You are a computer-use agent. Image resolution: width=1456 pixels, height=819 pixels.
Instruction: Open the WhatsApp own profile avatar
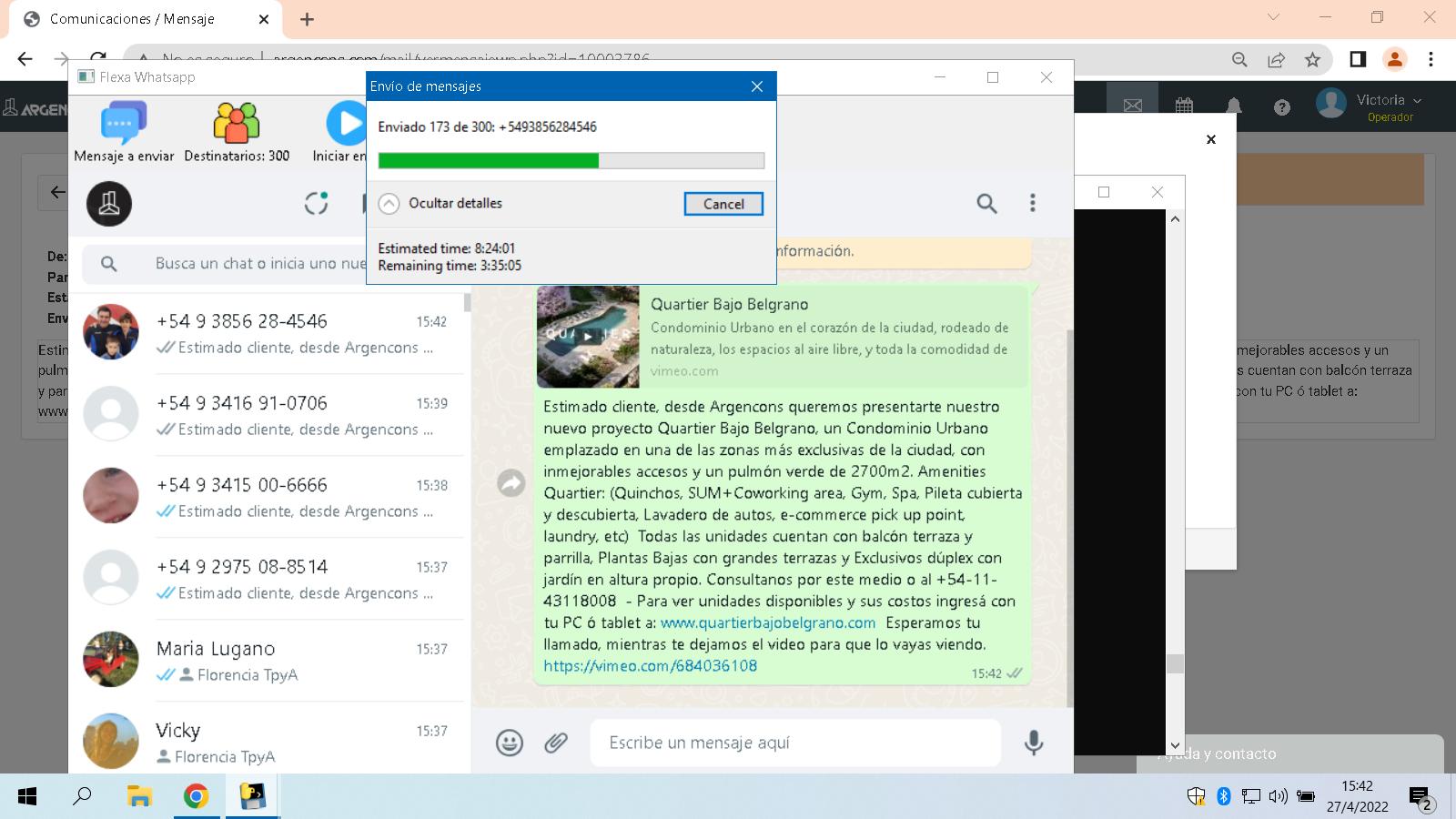(109, 203)
